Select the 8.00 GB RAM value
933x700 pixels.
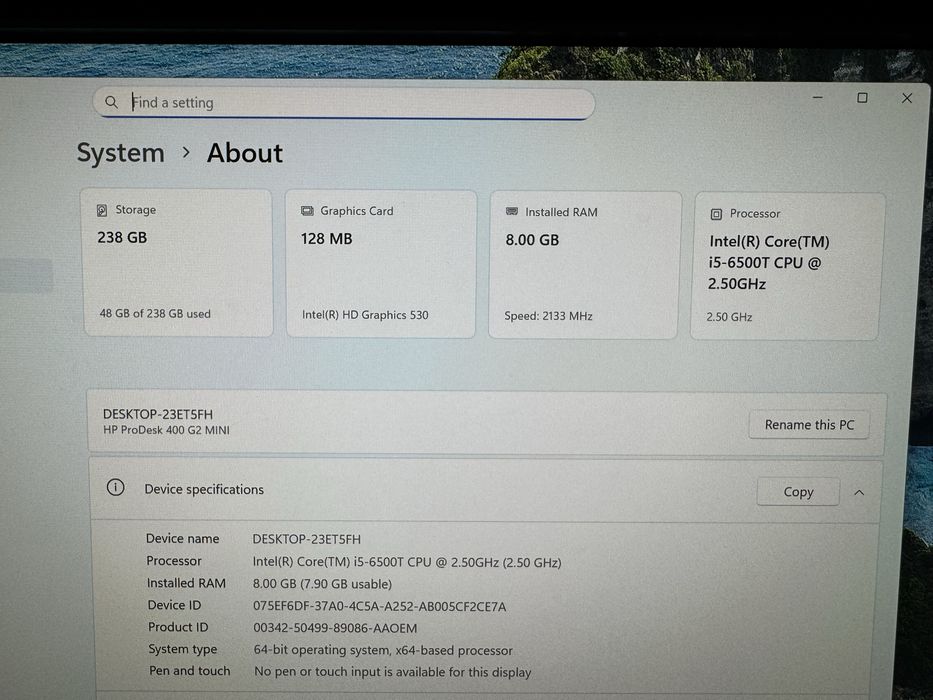point(532,240)
